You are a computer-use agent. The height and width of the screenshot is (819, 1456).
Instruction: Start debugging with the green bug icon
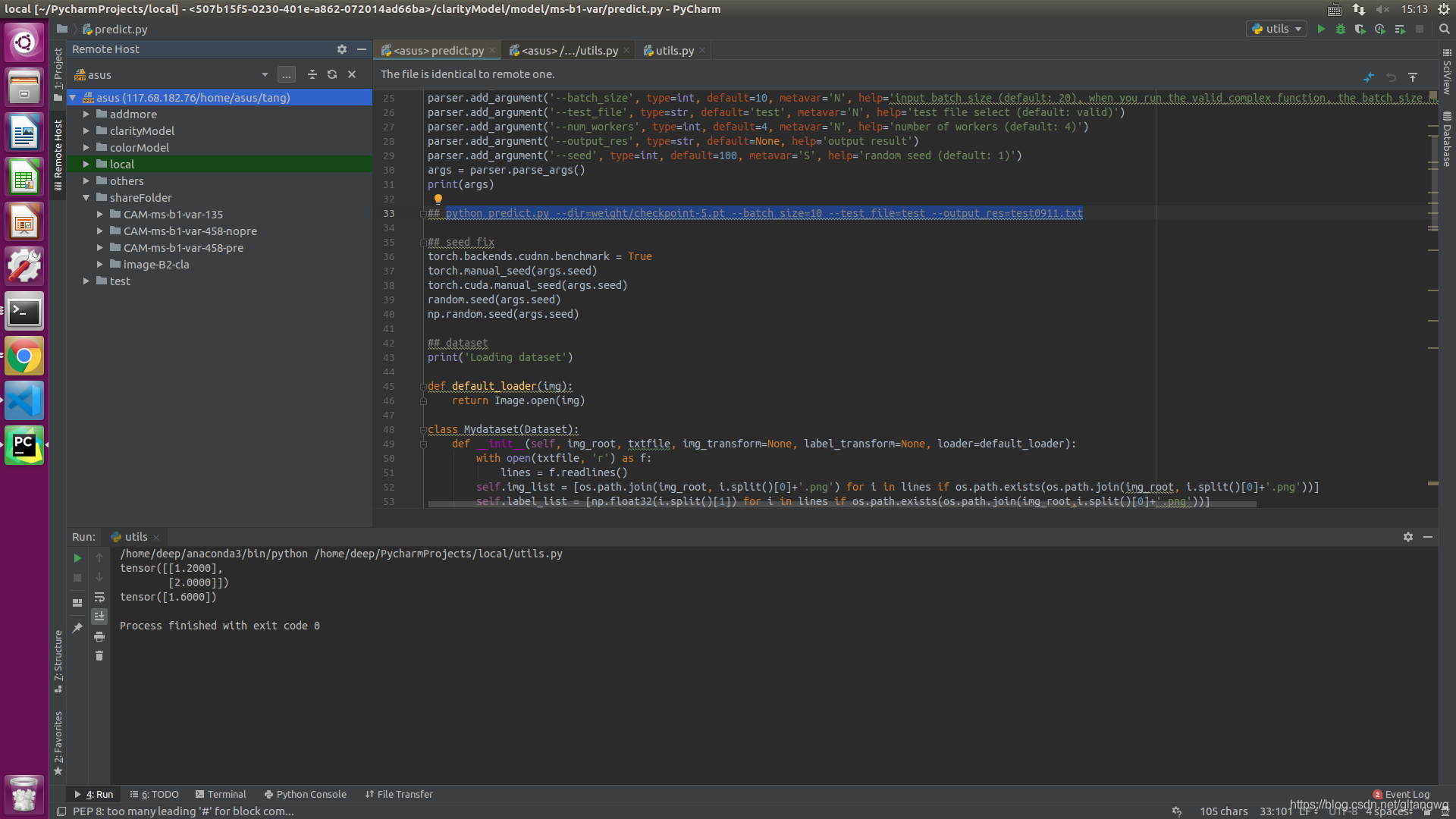[1341, 29]
